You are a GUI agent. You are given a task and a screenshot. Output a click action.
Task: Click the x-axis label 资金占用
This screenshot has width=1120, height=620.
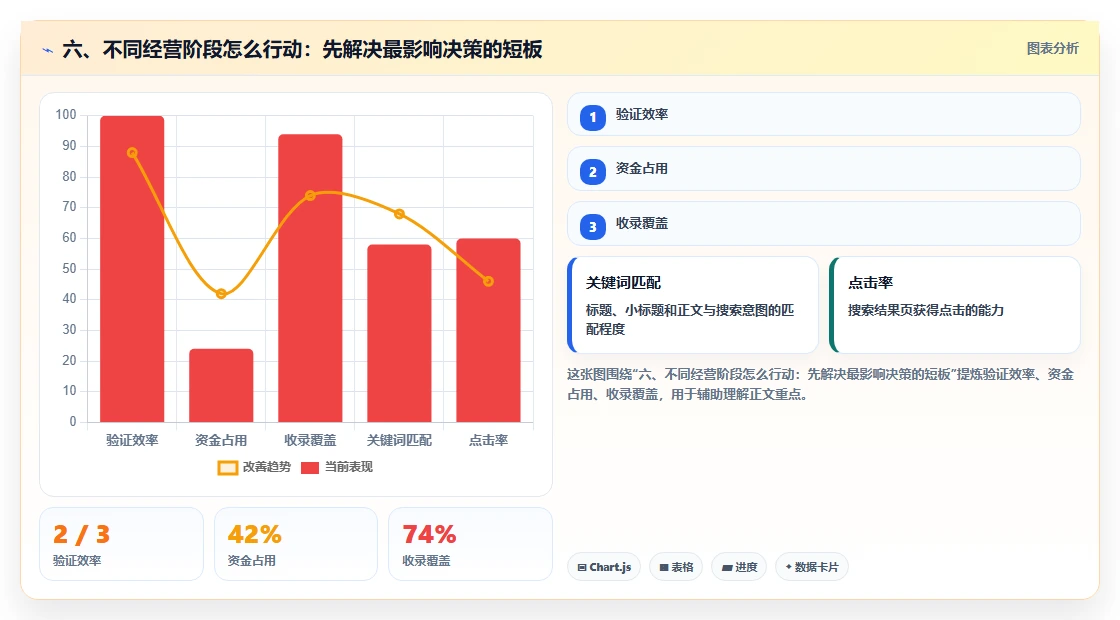coord(221,441)
